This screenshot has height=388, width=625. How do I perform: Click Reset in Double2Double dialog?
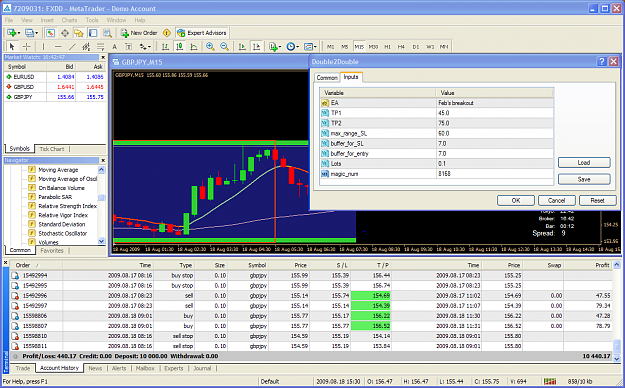point(597,201)
